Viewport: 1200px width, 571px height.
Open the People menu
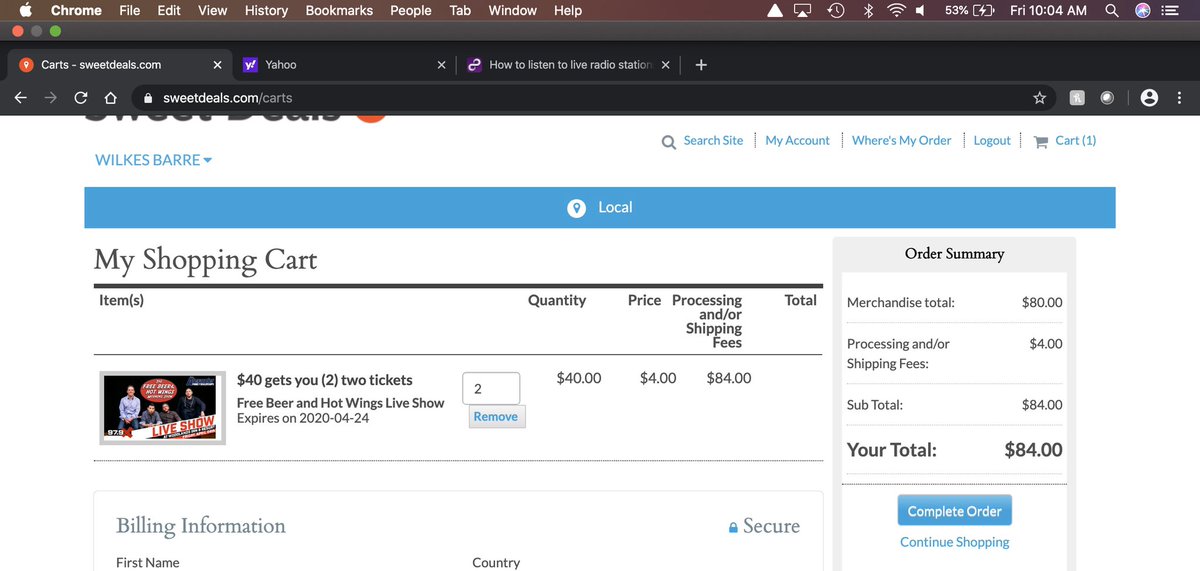click(411, 10)
